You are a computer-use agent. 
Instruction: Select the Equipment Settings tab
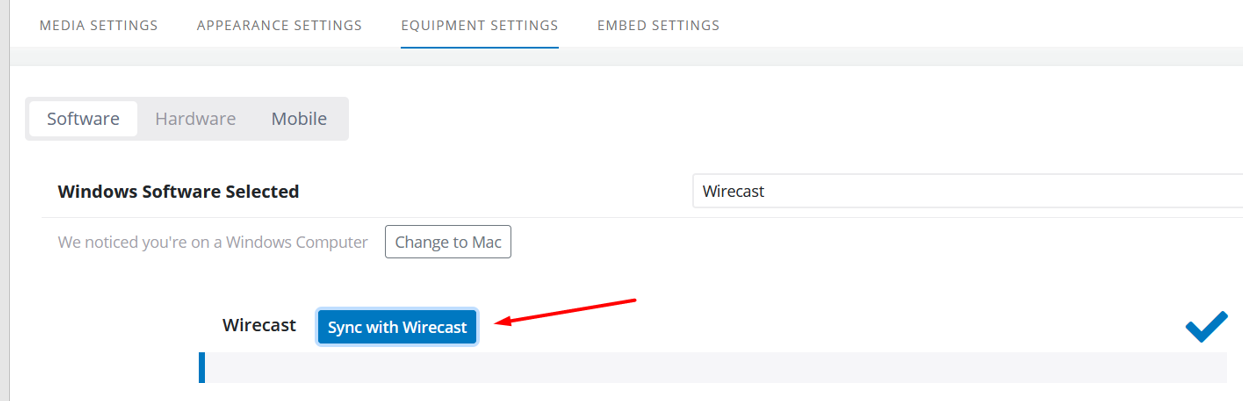[480, 25]
